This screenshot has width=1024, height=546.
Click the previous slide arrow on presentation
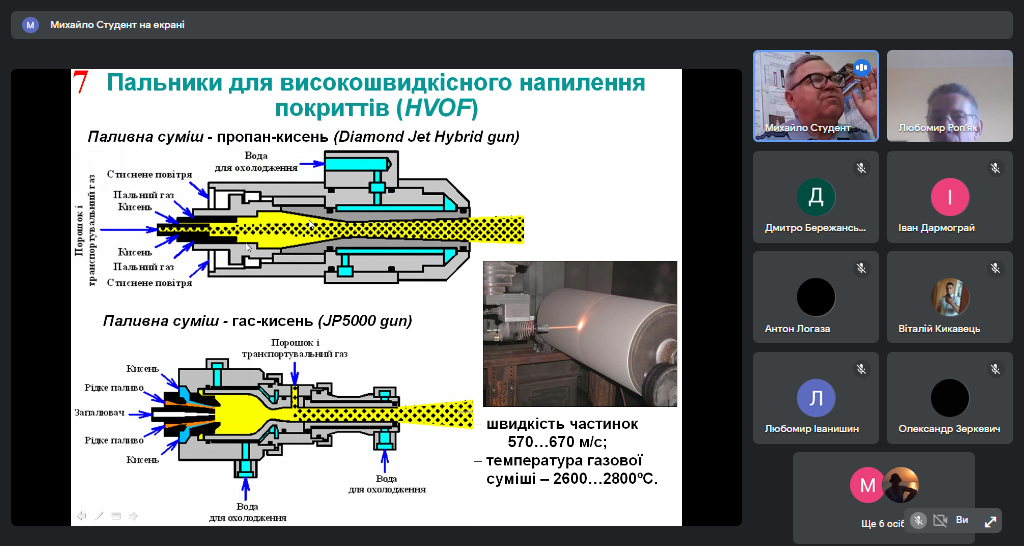click(x=81, y=516)
